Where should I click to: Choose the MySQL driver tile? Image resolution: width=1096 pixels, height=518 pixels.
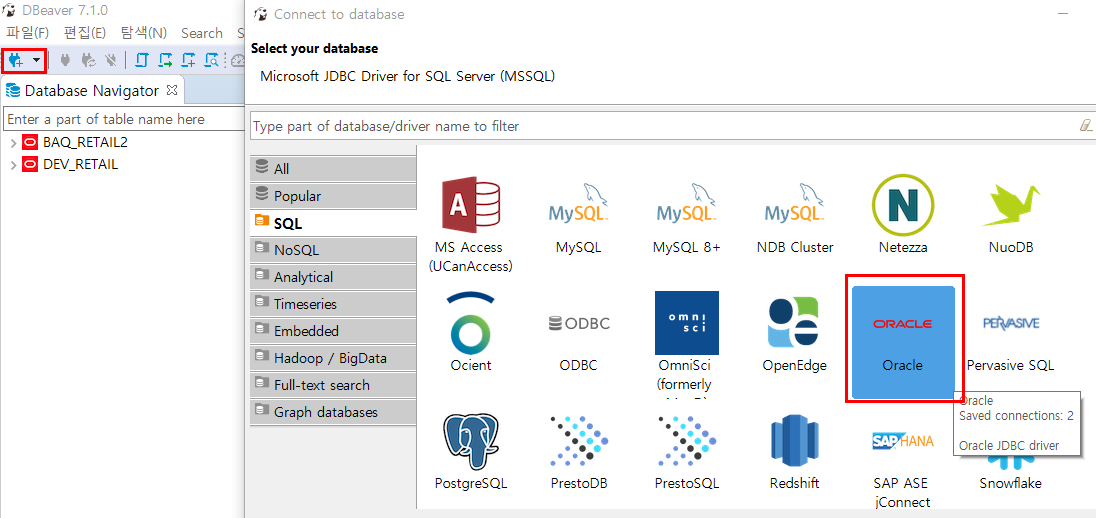click(x=579, y=217)
